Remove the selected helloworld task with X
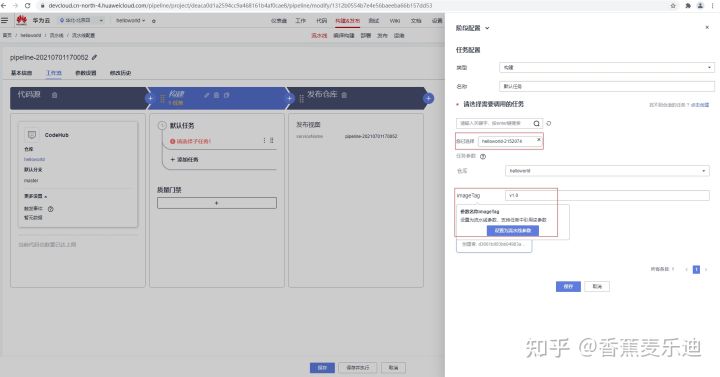 (x=539, y=140)
